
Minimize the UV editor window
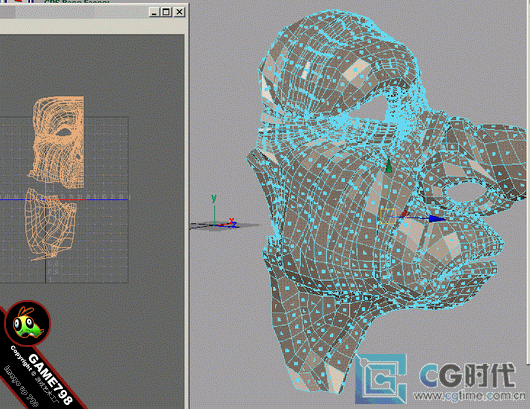(x=154, y=12)
